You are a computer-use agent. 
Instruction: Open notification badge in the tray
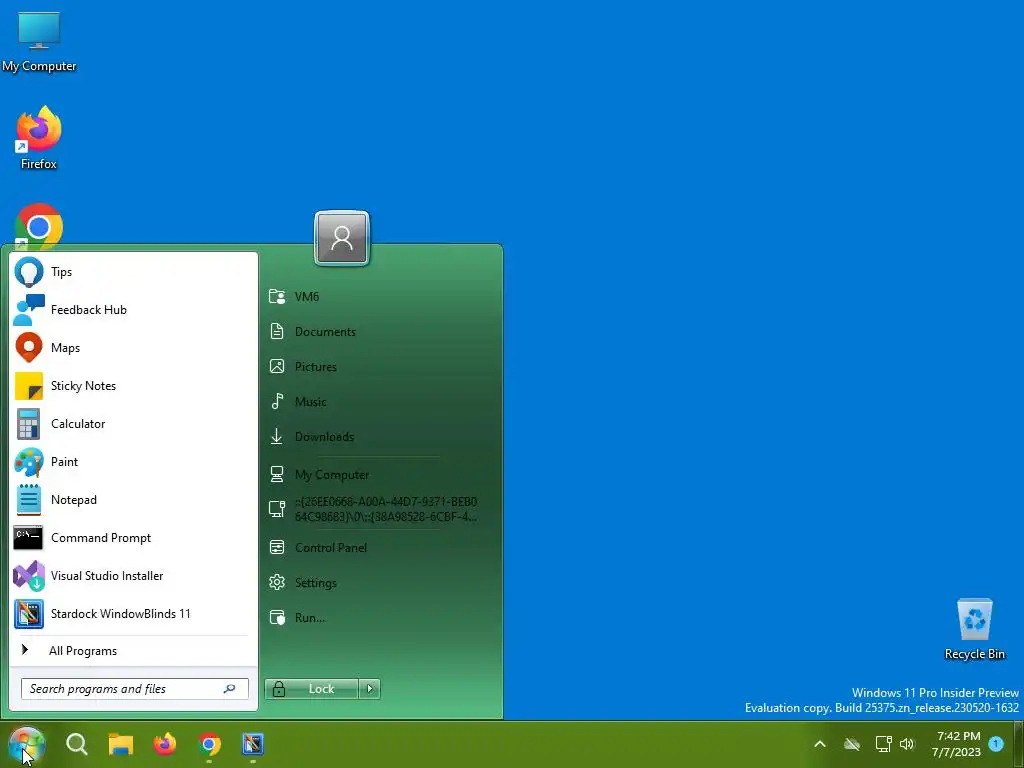[x=996, y=744]
